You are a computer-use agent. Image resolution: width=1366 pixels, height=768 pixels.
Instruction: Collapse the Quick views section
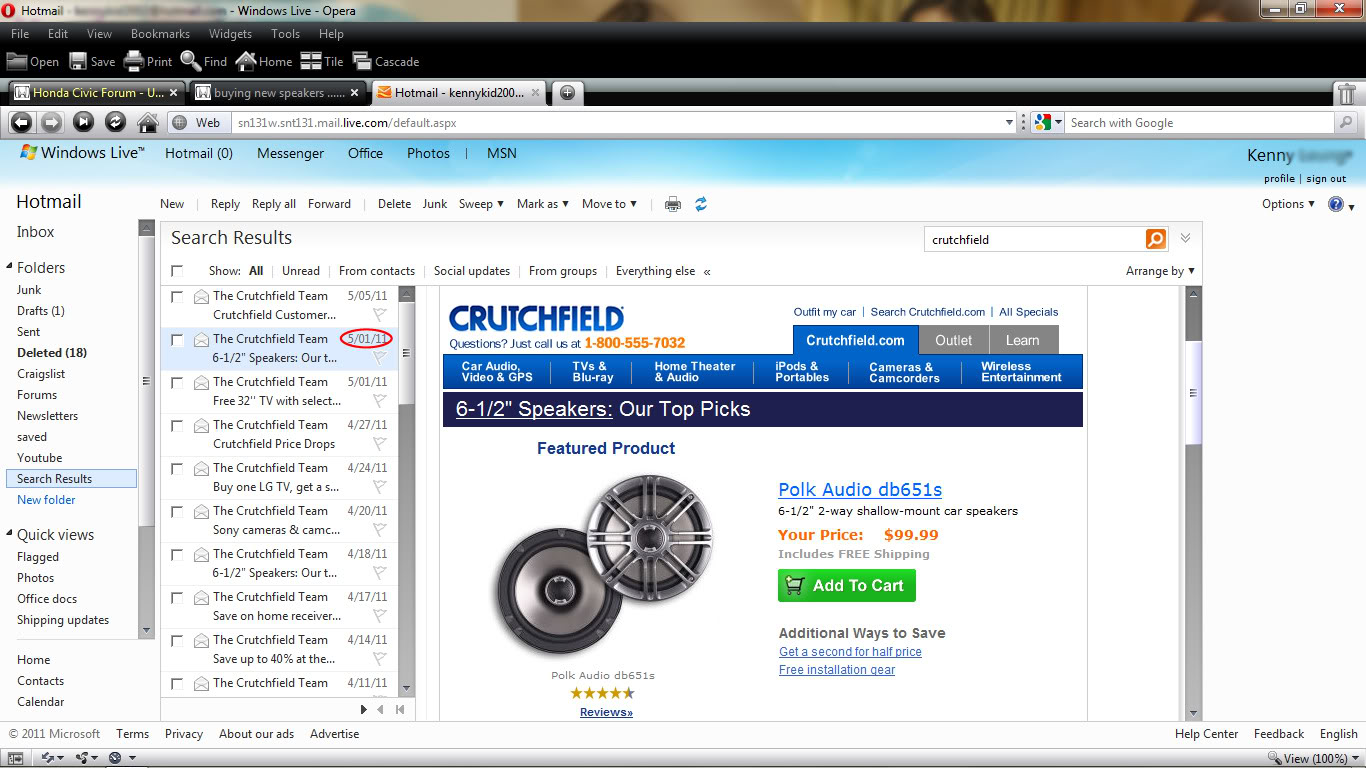point(10,535)
